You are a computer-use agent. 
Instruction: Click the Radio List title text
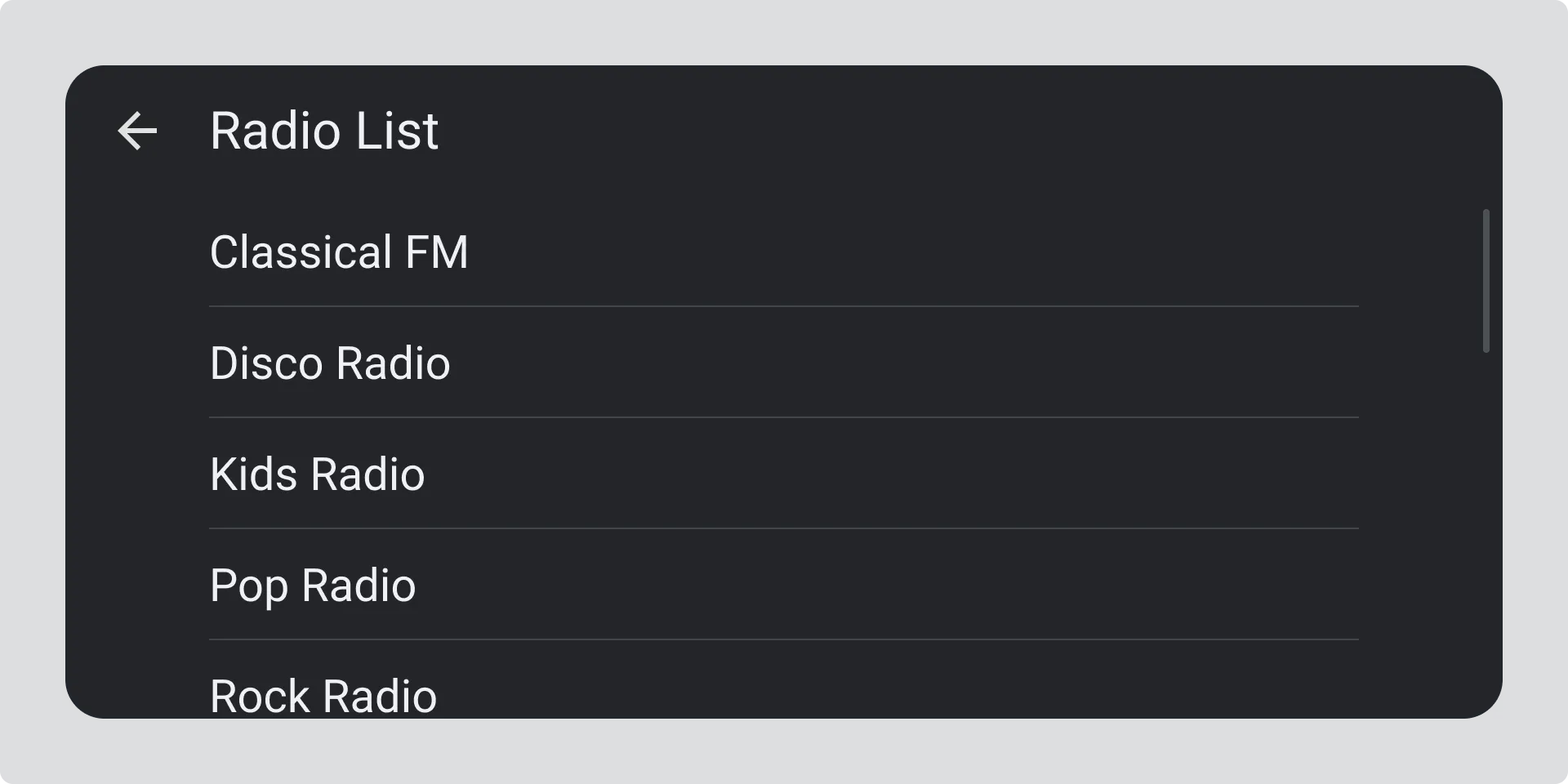[324, 131]
